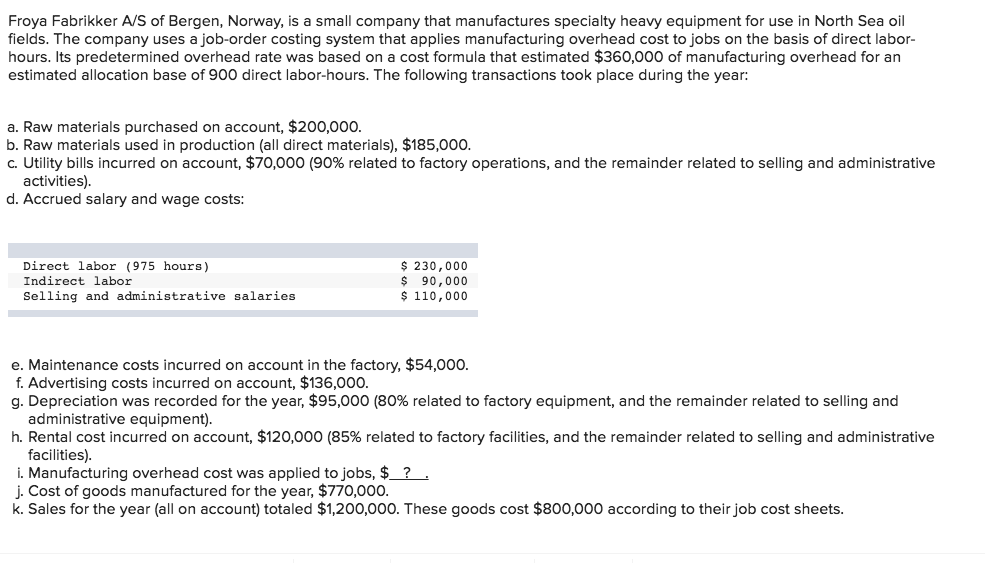Click the $ 110,000 salaries amount

[x=434, y=296]
